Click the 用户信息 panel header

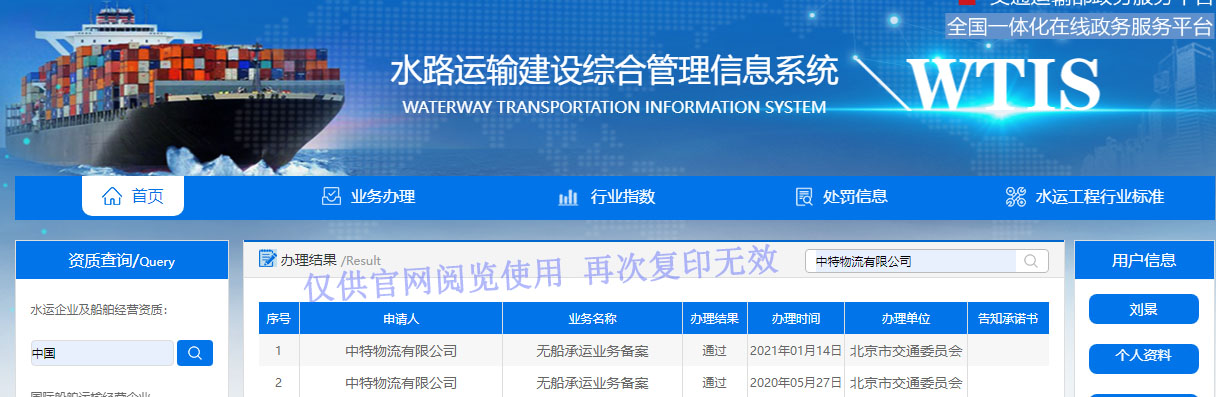click(1143, 260)
